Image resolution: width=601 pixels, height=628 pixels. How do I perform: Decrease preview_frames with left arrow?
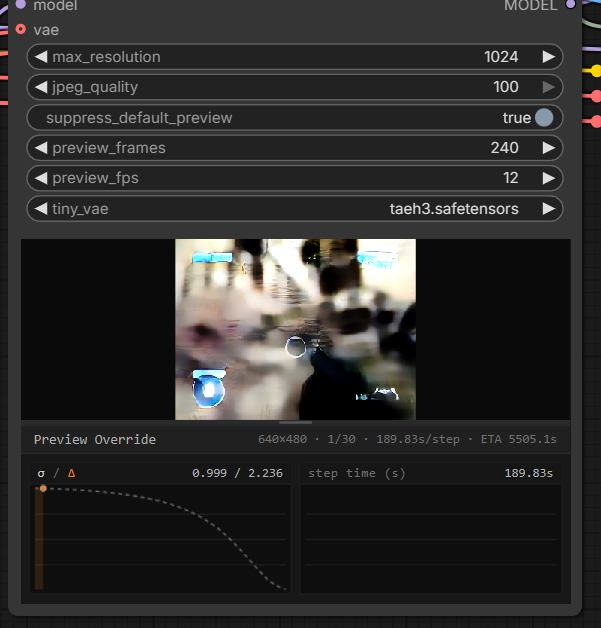(41, 148)
